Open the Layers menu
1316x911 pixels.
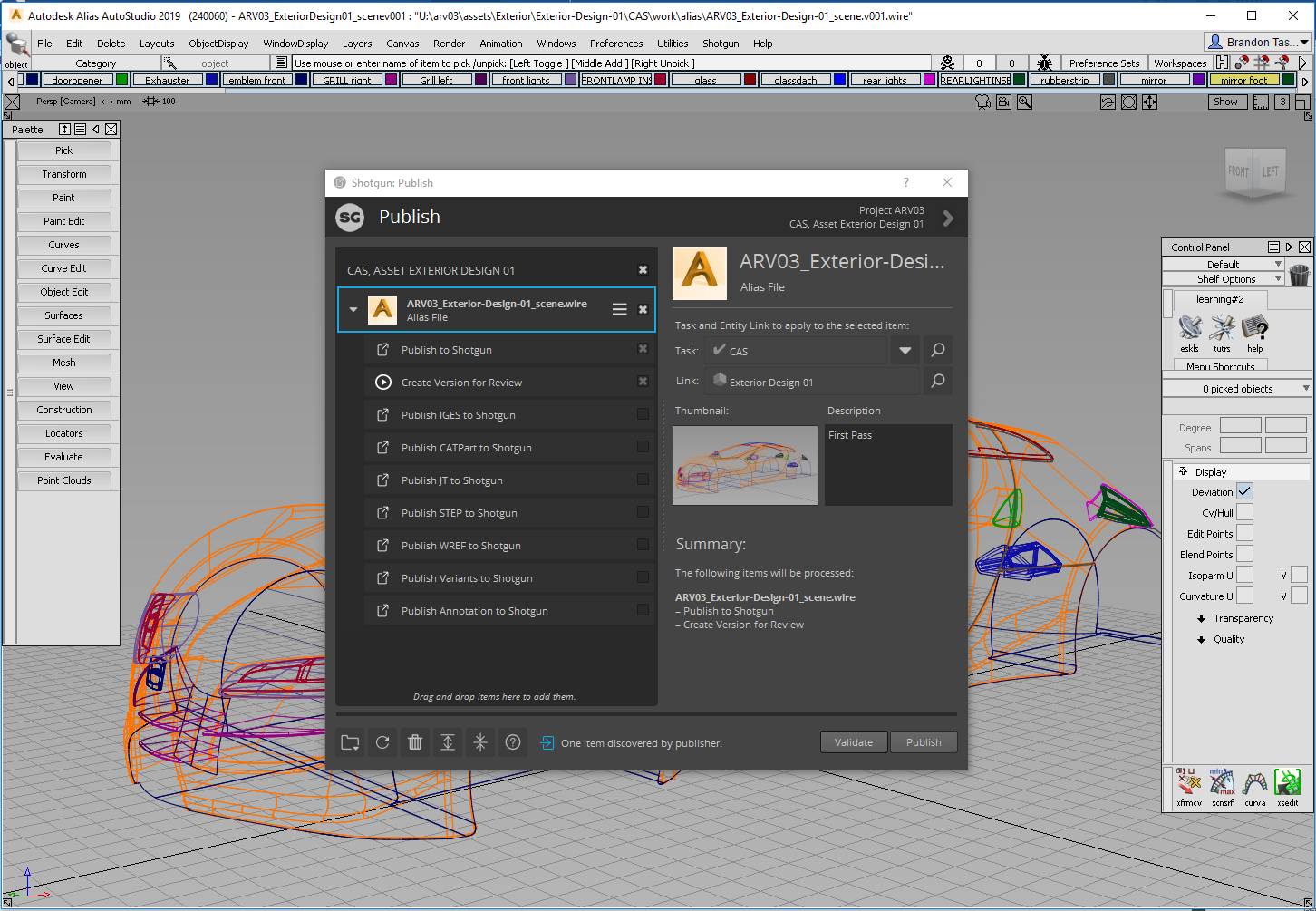click(x=357, y=43)
